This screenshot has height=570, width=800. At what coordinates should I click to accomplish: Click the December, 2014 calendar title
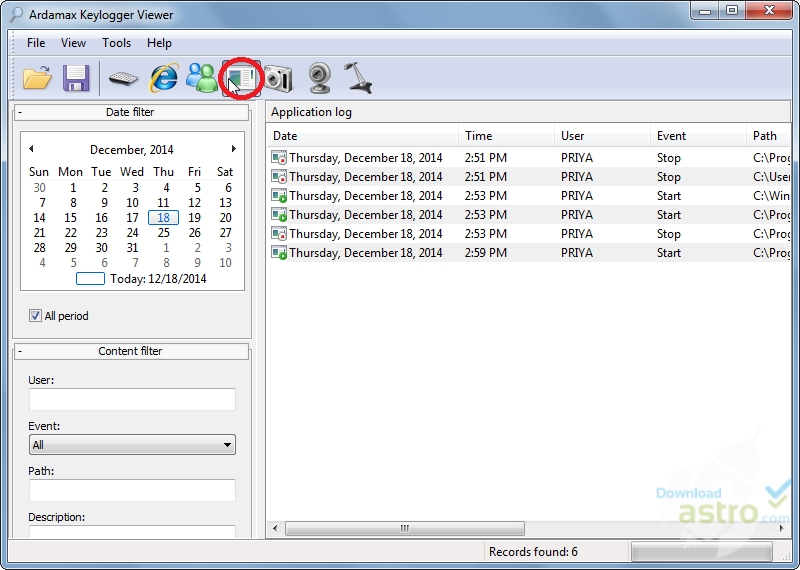132,150
